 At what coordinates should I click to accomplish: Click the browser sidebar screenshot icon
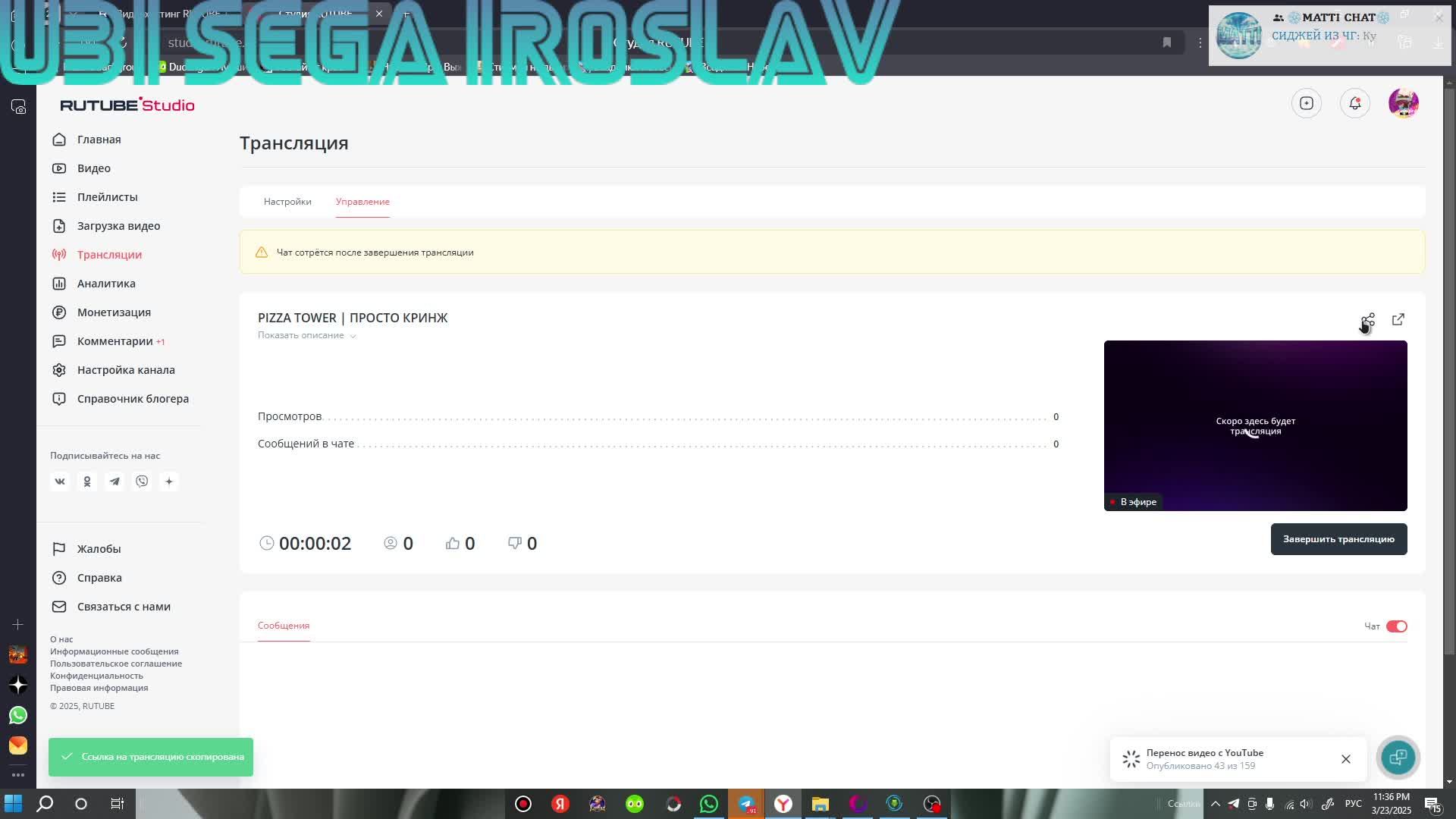[18, 107]
